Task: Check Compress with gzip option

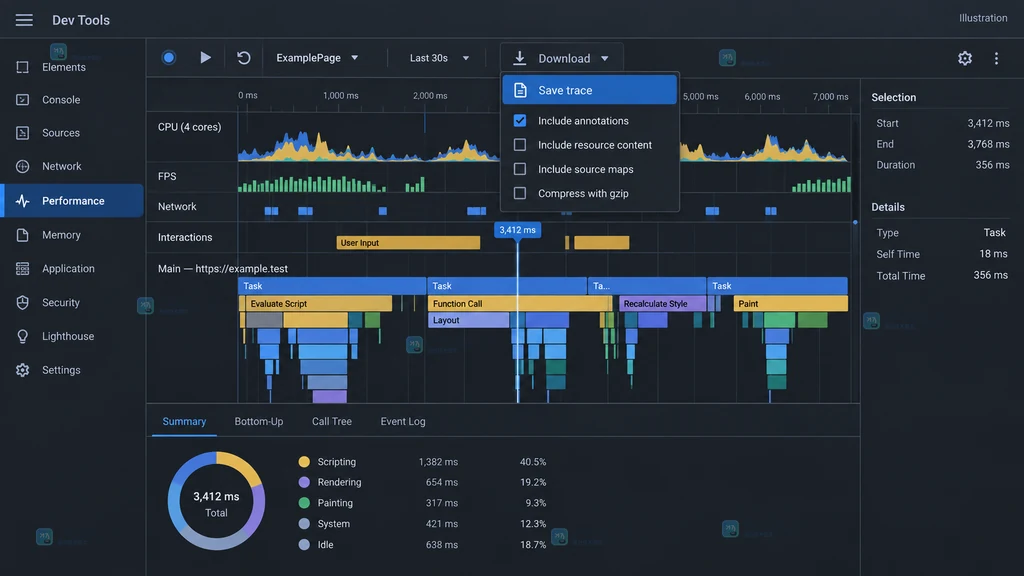Action: point(520,193)
